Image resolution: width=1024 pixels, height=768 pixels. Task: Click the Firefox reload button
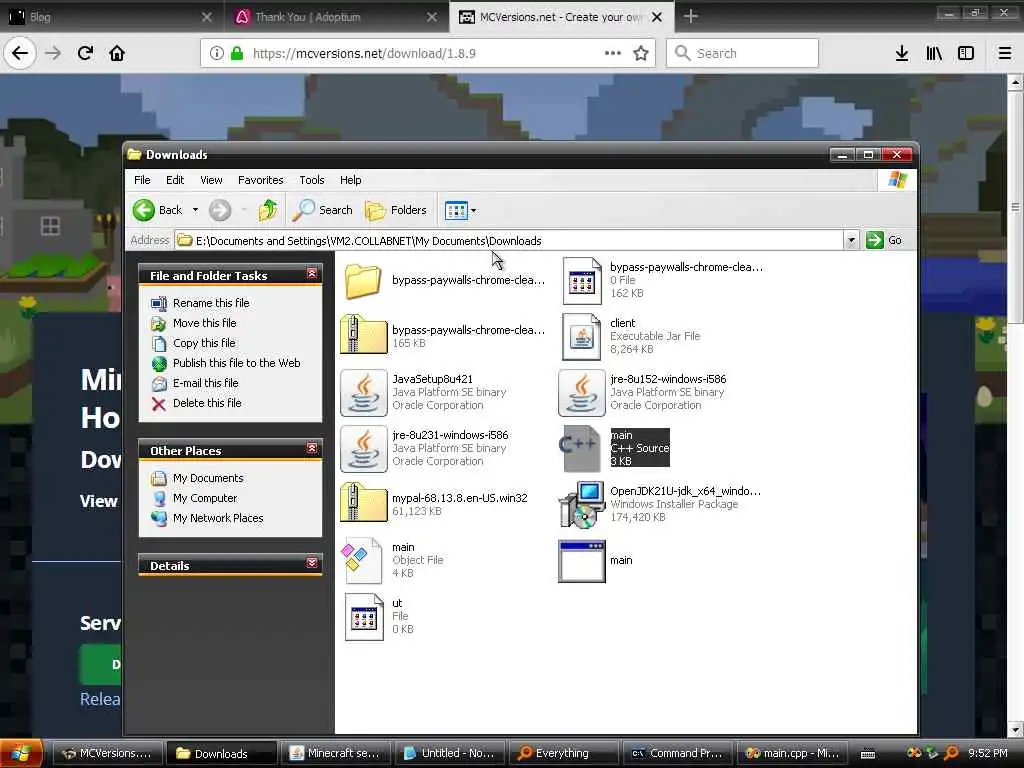(85, 53)
